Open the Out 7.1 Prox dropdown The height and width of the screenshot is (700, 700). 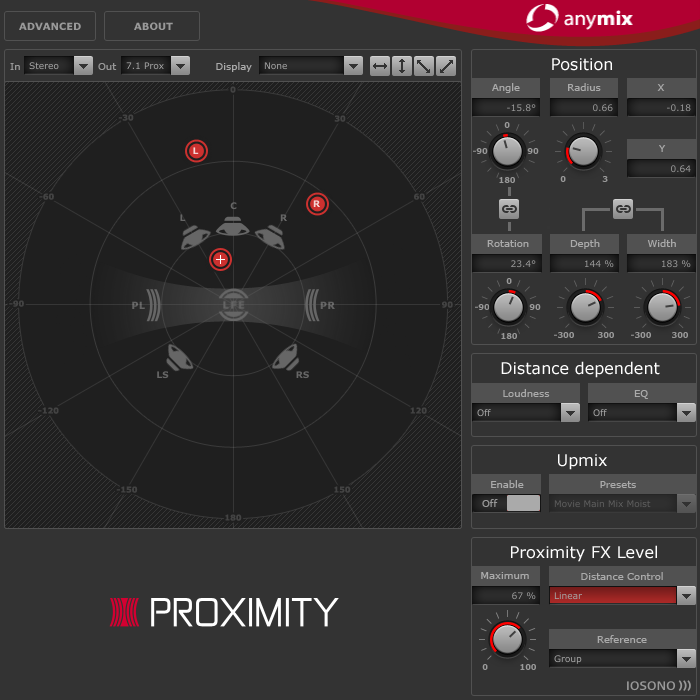click(x=155, y=66)
